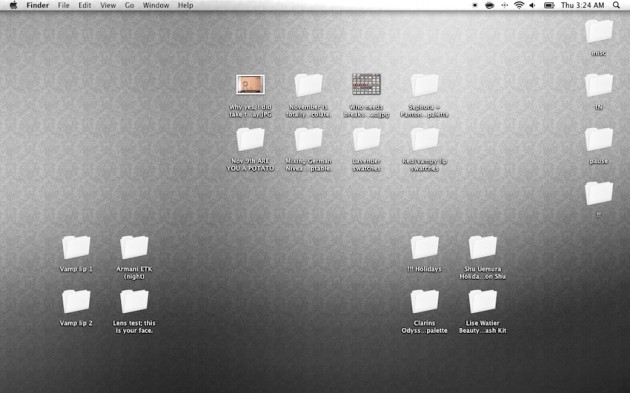Click the crosshair status icon beside Wi-Fi
Screen dimensions: 630x393
505,5
